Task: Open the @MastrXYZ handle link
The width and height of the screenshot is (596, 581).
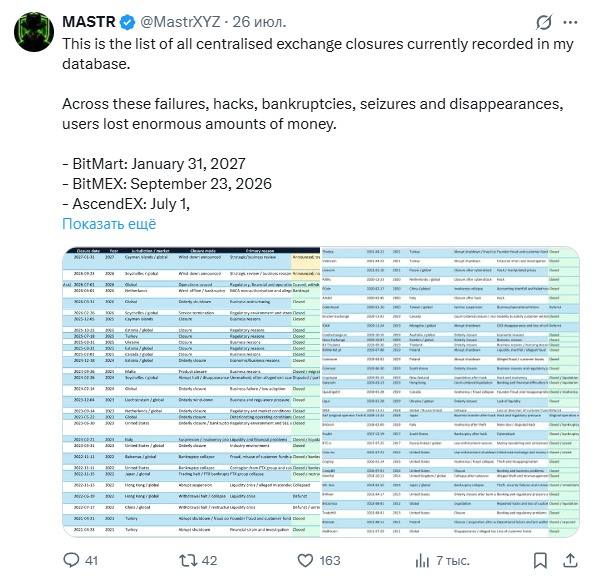Action: click(x=180, y=22)
